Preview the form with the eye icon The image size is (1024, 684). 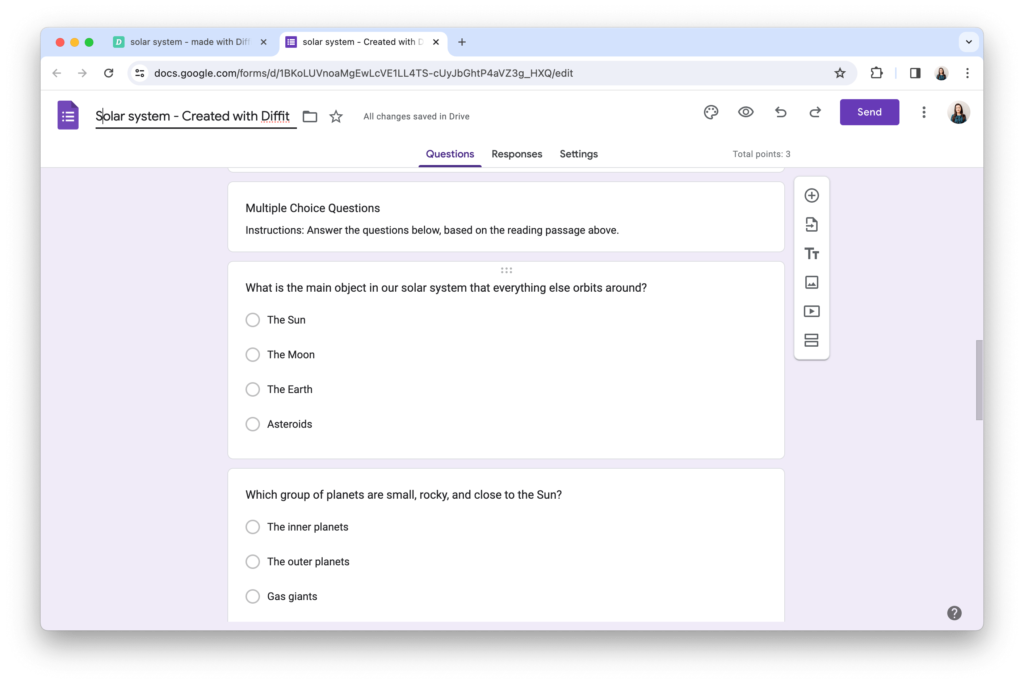pyautogui.click(x=745, y=112)
